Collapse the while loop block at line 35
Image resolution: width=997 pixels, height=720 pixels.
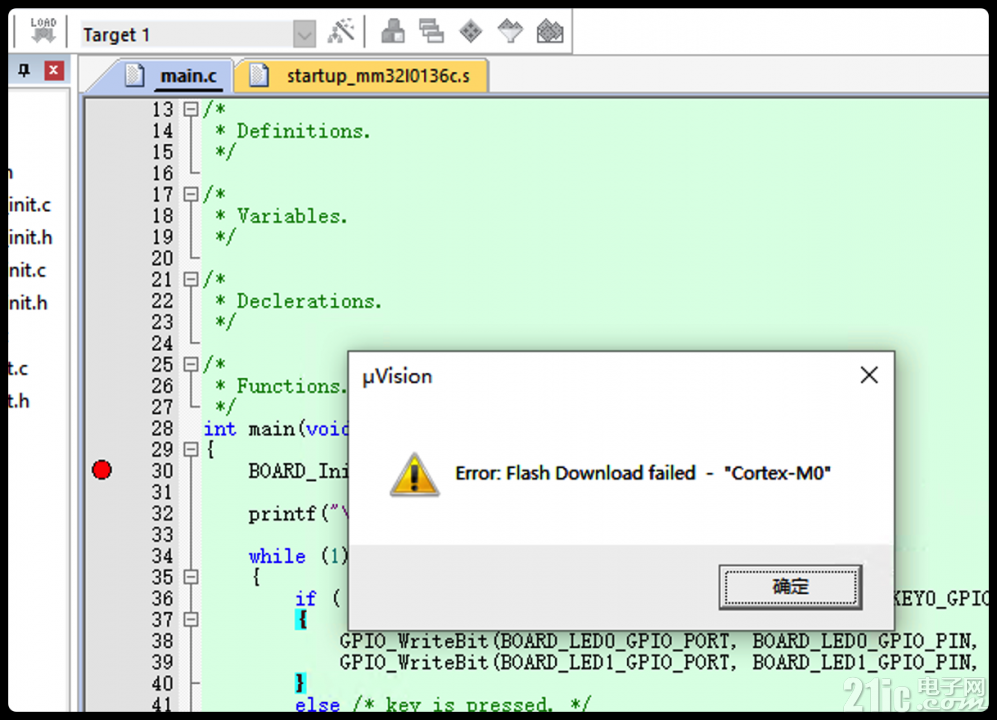click(x=191, y=577)
